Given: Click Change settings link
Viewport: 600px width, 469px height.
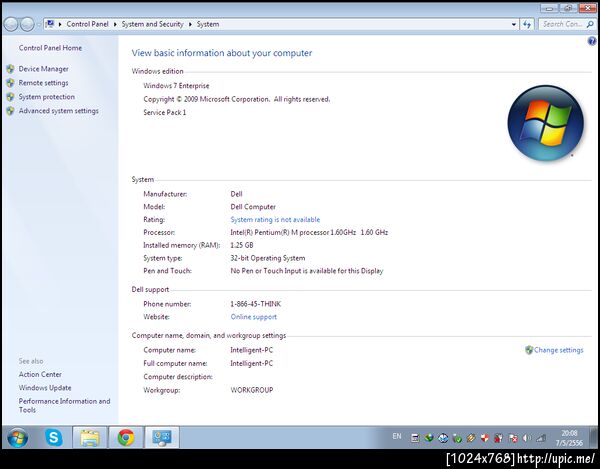Looking at the screenshot, I should pos(559,350).
